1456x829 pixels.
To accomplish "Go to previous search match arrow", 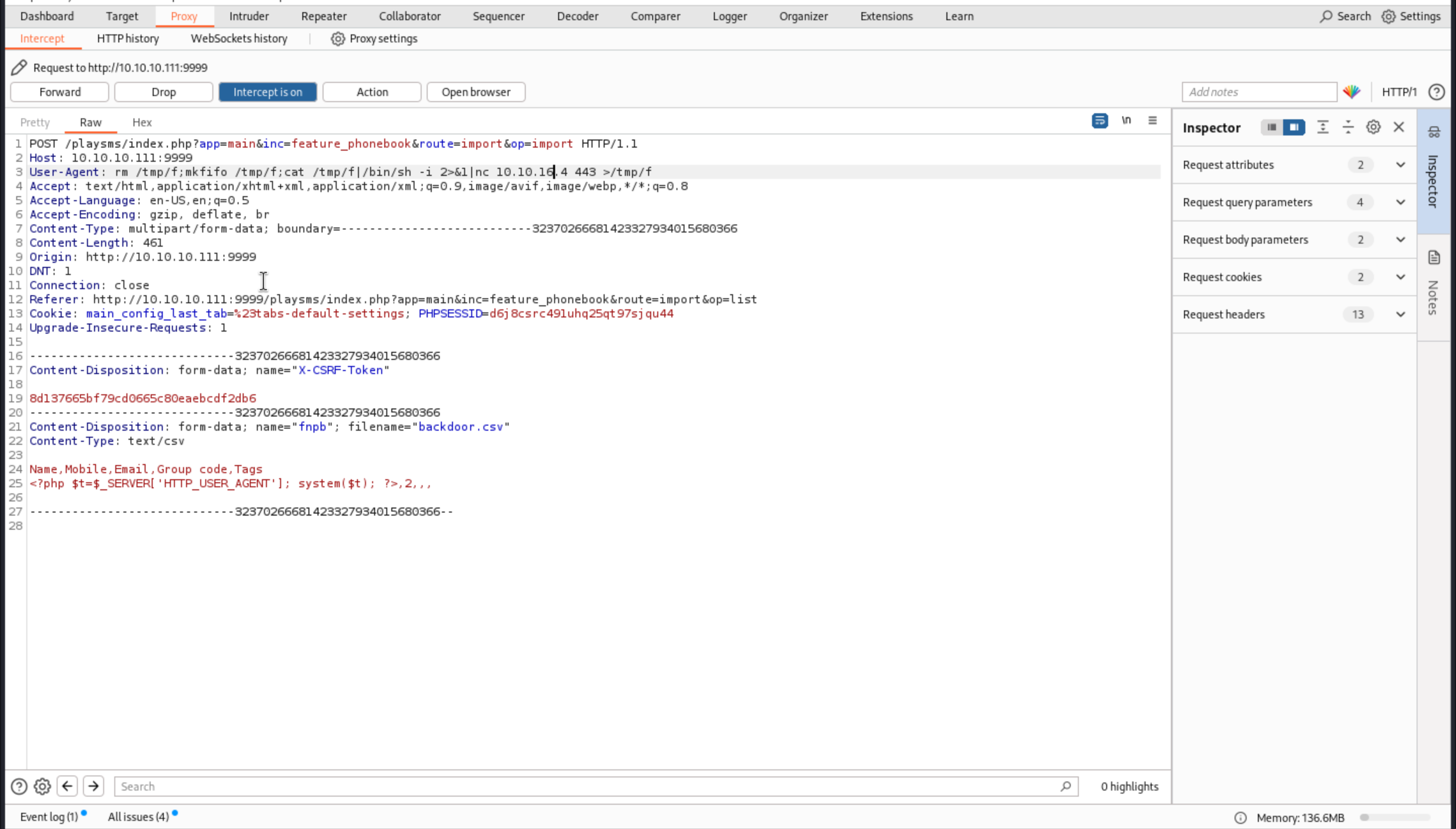I will pos(67,787).
